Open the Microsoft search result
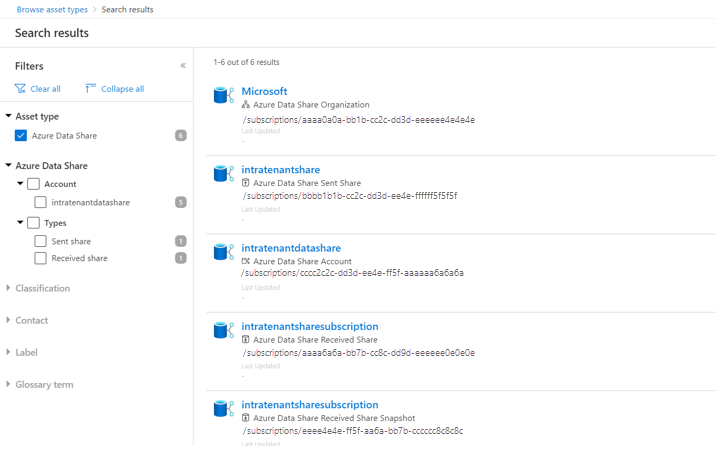 (x=264, y=91)
